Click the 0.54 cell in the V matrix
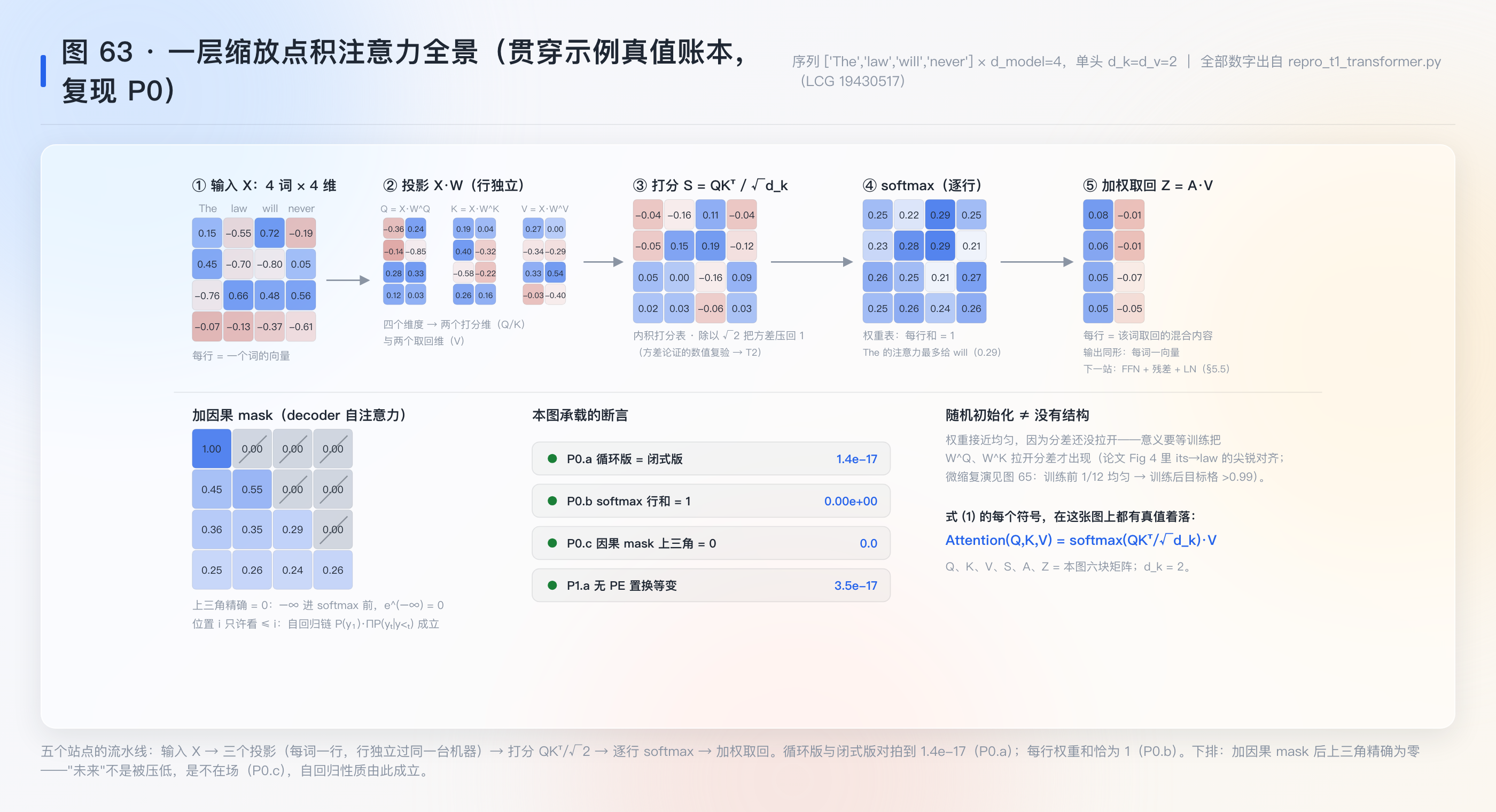Image resolution: width=1496 pixels, height=812 pixels. [x=555, y=273]
